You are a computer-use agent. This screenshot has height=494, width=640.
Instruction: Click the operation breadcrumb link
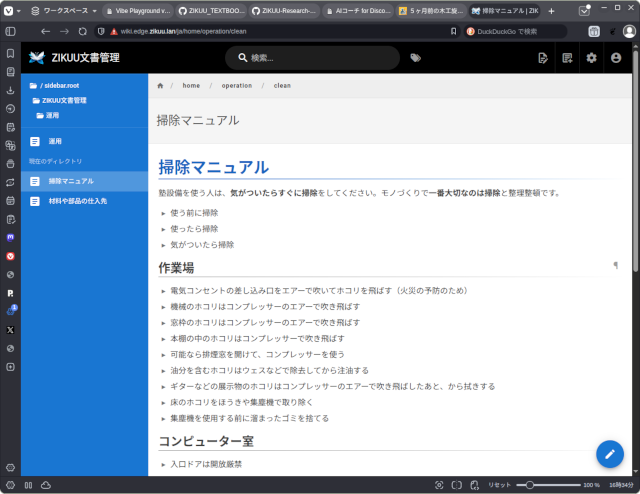click(x=236, y=86)
